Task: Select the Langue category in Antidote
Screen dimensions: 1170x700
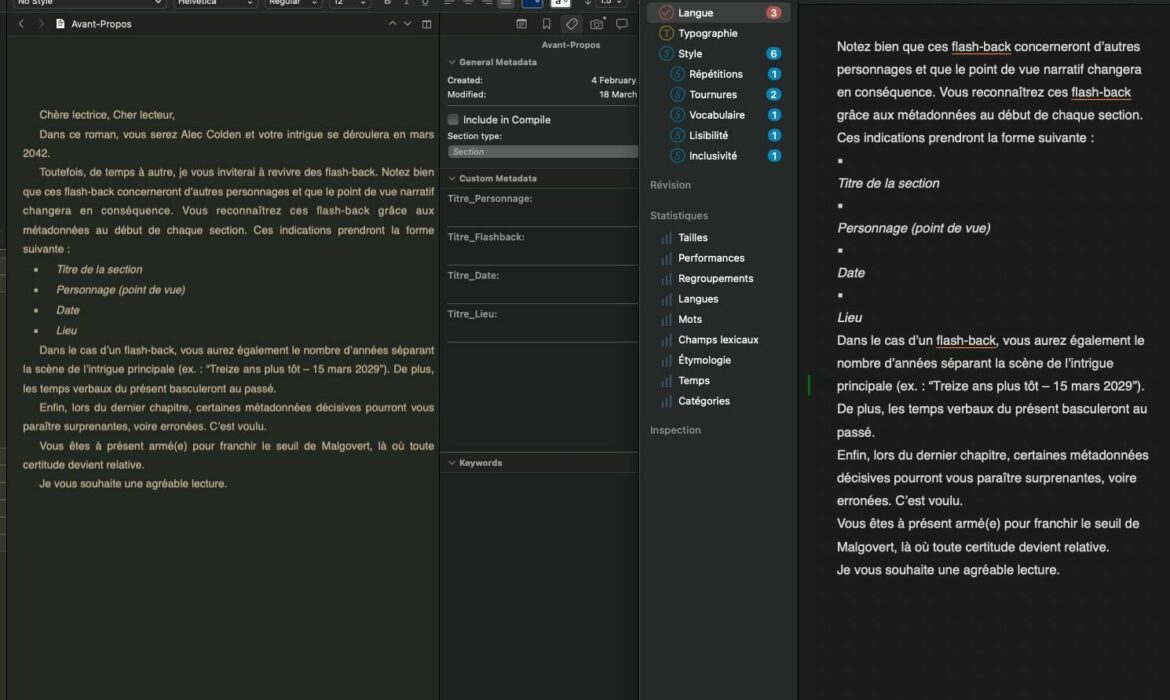Action: tap(696, 13)
